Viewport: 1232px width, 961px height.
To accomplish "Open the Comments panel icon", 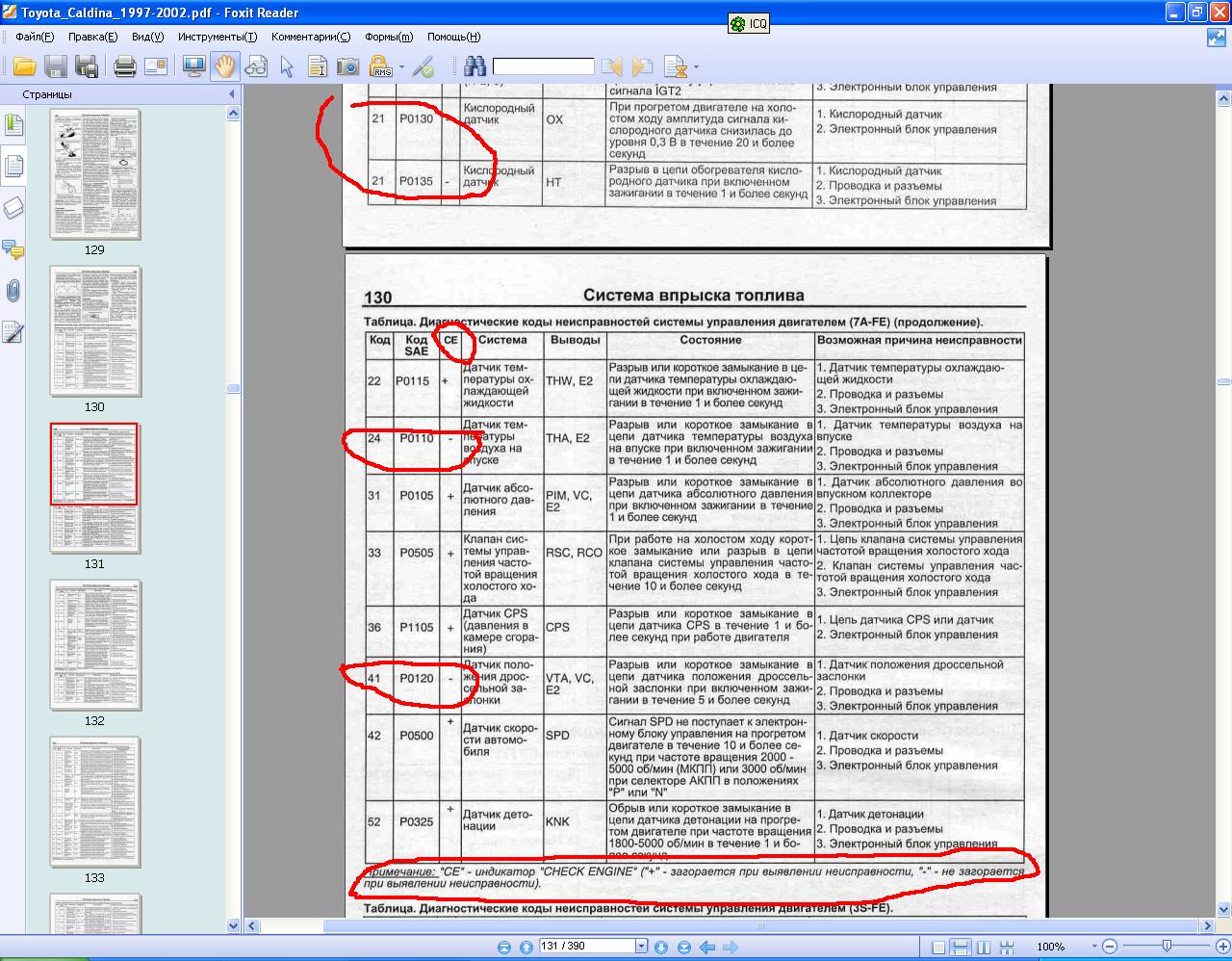I will [x=13, y=249].
